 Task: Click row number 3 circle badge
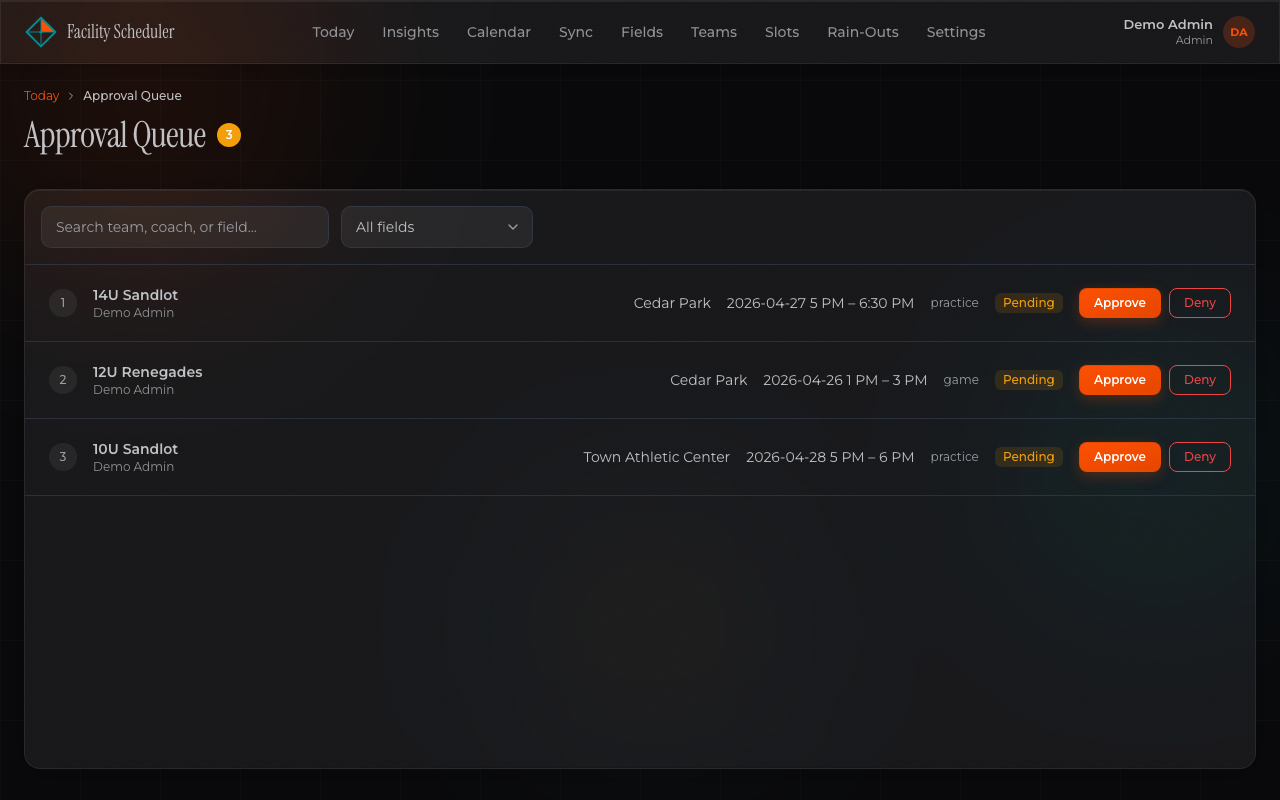coord(63,457)
